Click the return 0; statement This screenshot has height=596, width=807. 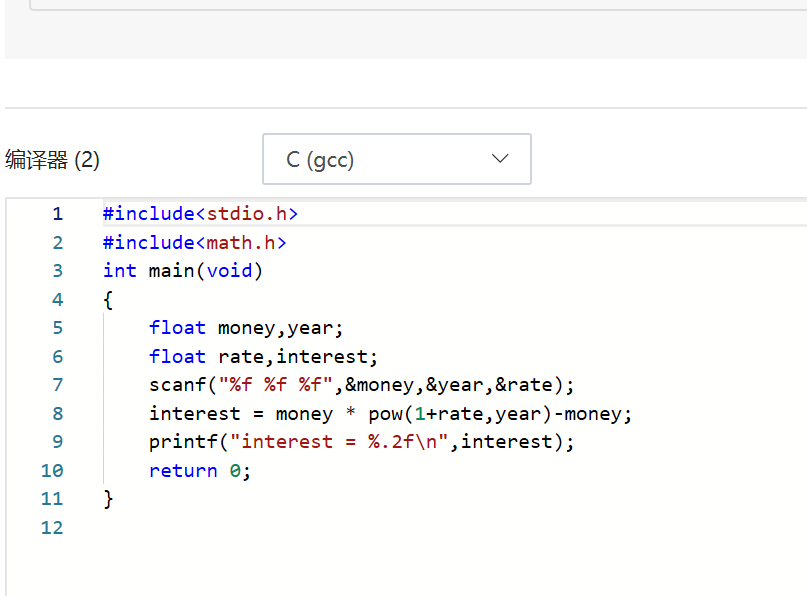point(200,471)
